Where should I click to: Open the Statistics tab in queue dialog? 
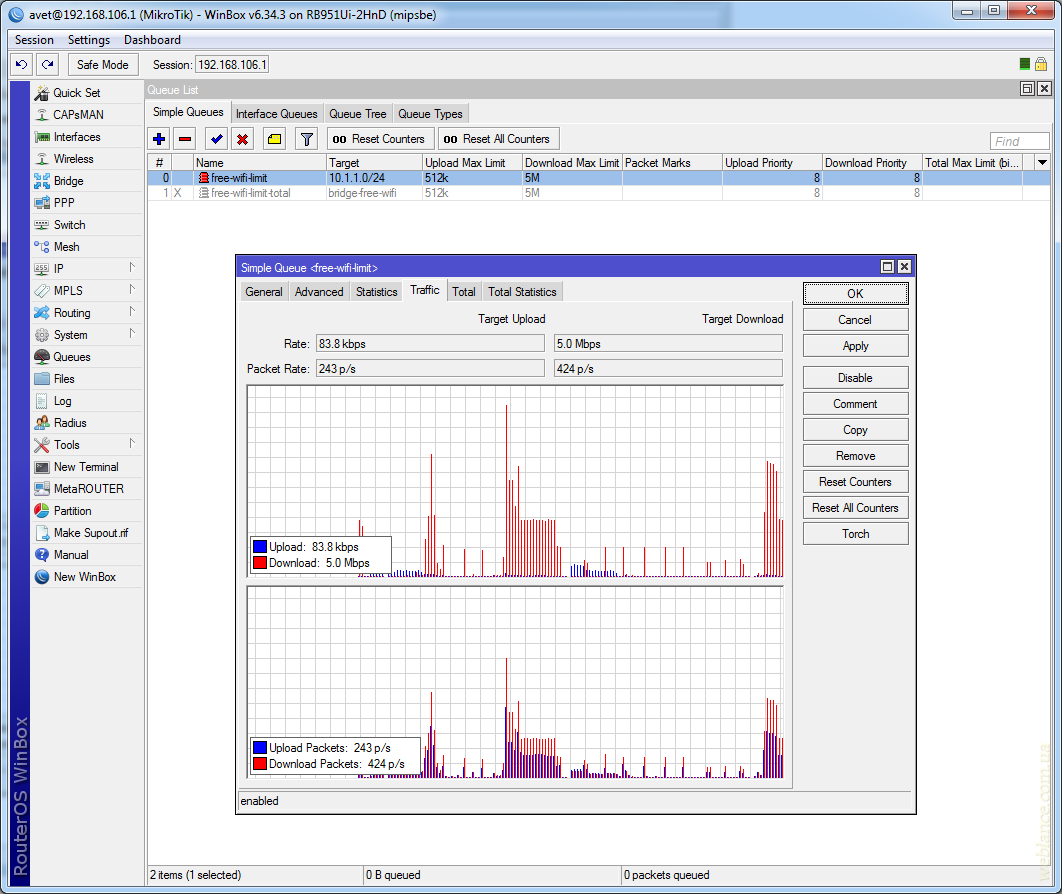tap(376, 292)
